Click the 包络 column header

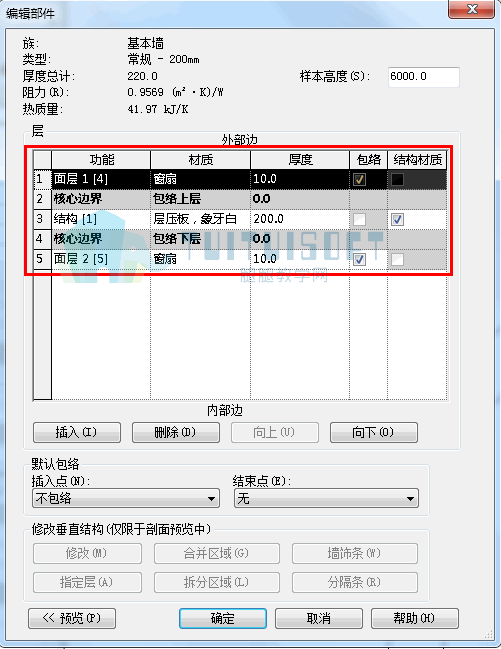(x=369, y=160)
